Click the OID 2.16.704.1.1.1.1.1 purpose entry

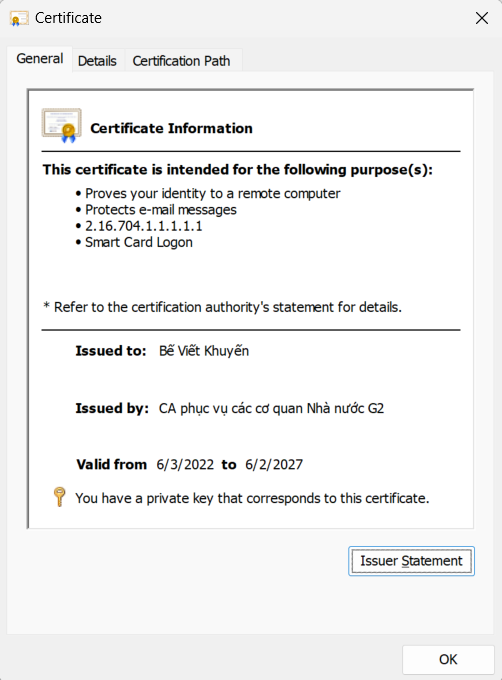(x=143, y=226)
